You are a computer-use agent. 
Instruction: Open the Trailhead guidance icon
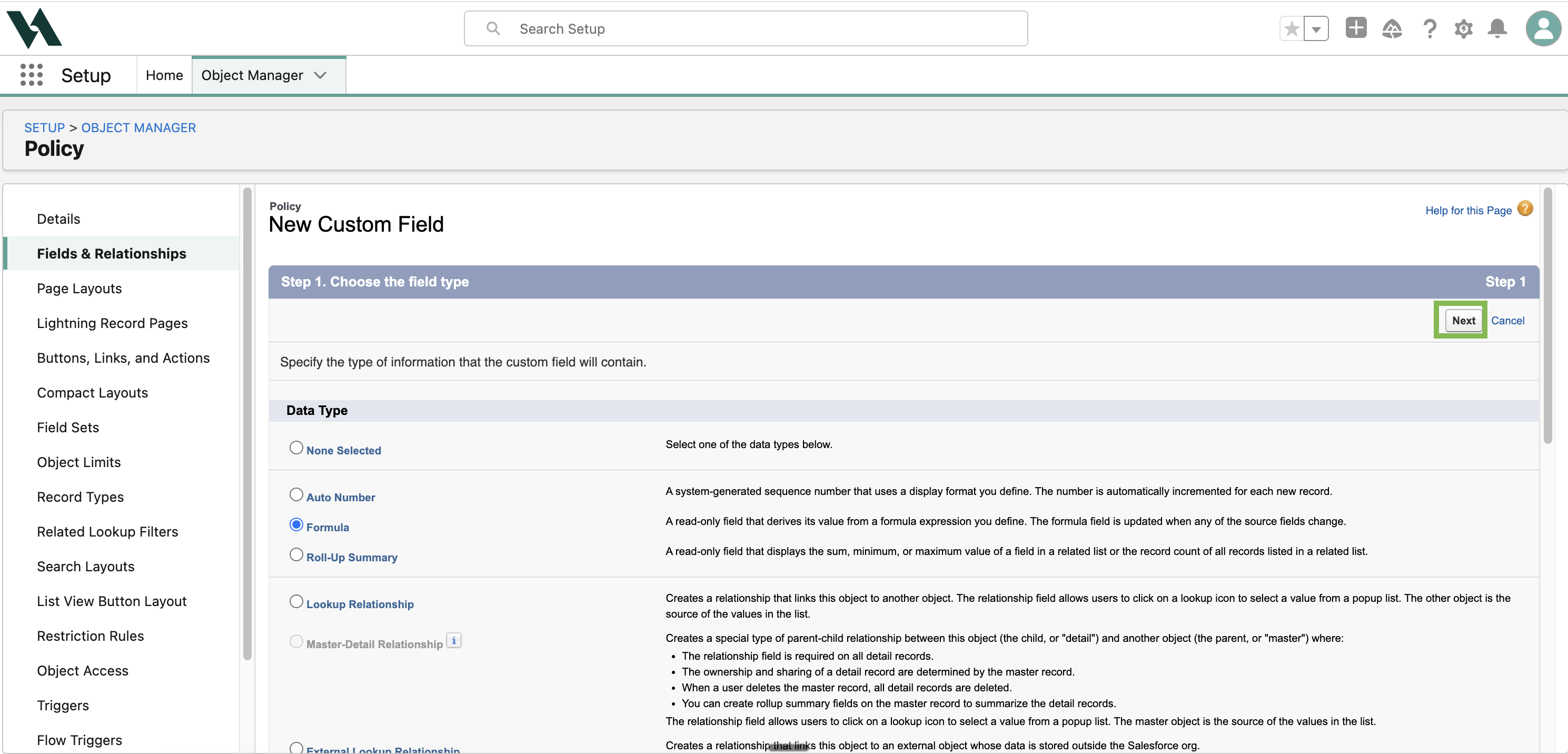(x=1392, y=28)
